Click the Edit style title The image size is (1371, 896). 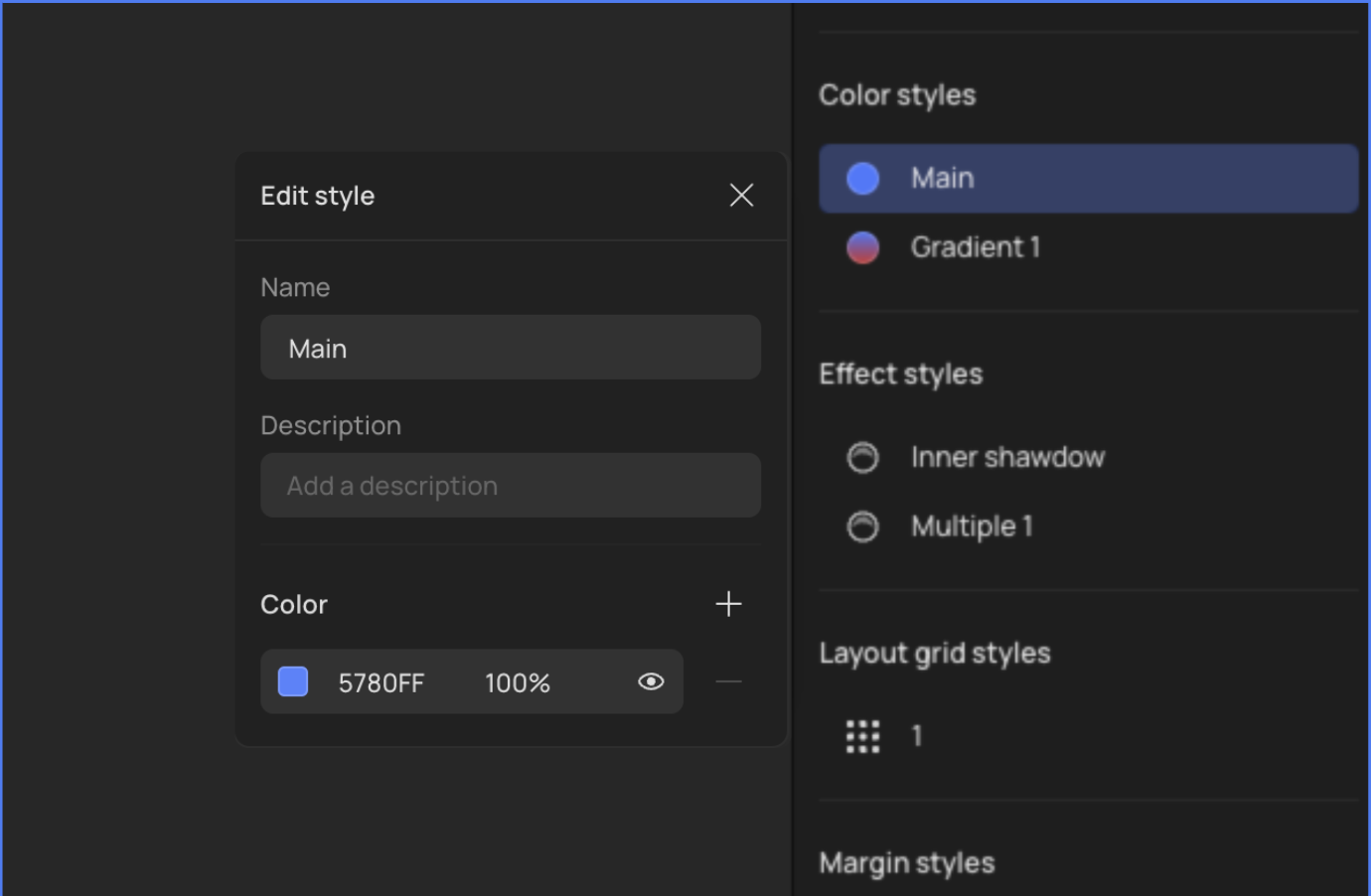(x=318, y=196)
